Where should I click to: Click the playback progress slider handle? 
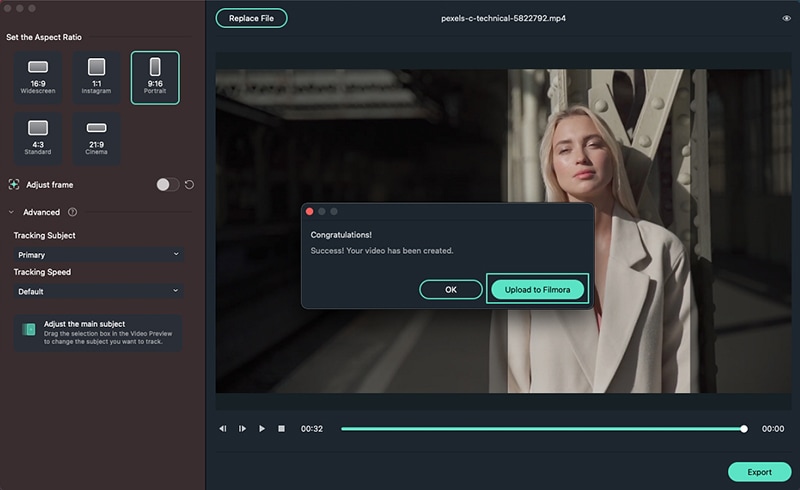point(744,429)
